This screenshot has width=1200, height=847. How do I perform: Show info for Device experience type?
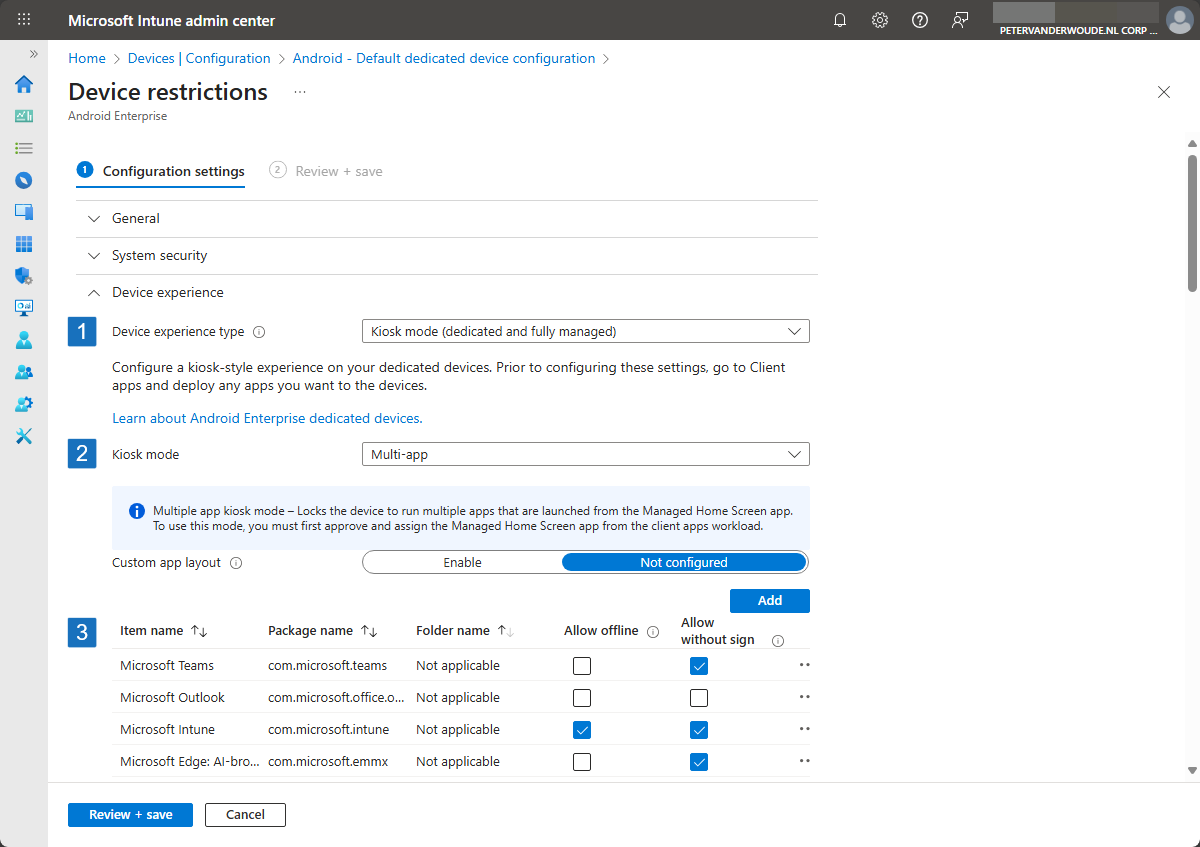point(259,332)
